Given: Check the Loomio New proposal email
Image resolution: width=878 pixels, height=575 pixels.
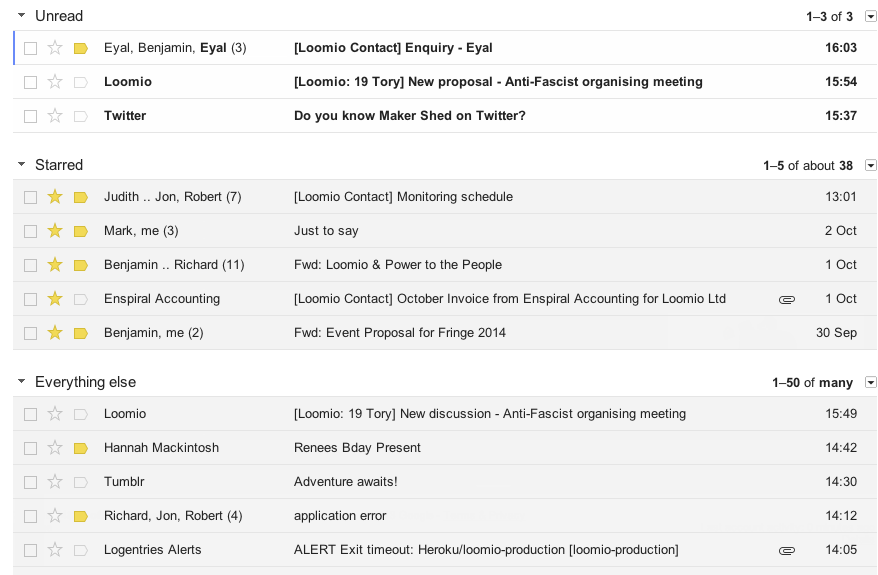Looking at the screenshot, I should point(31,82).
